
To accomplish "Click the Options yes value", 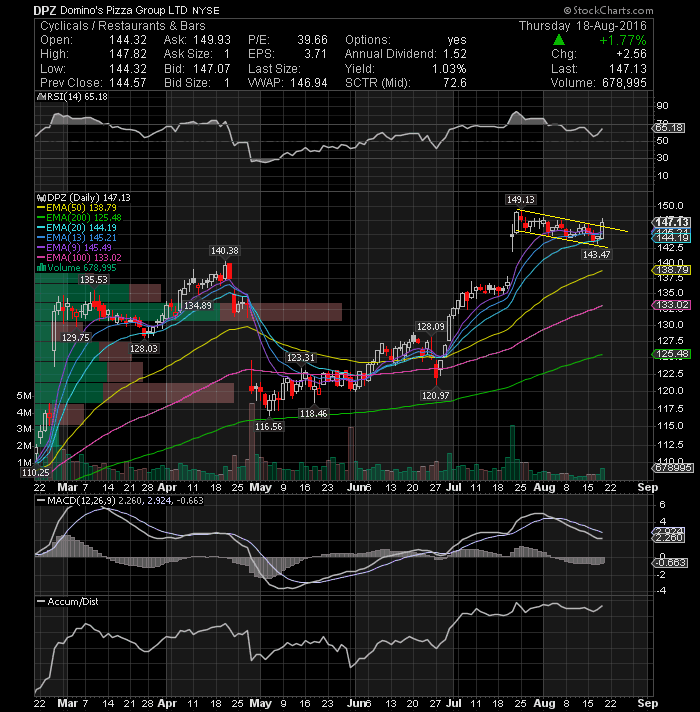I will click(457, 40).
